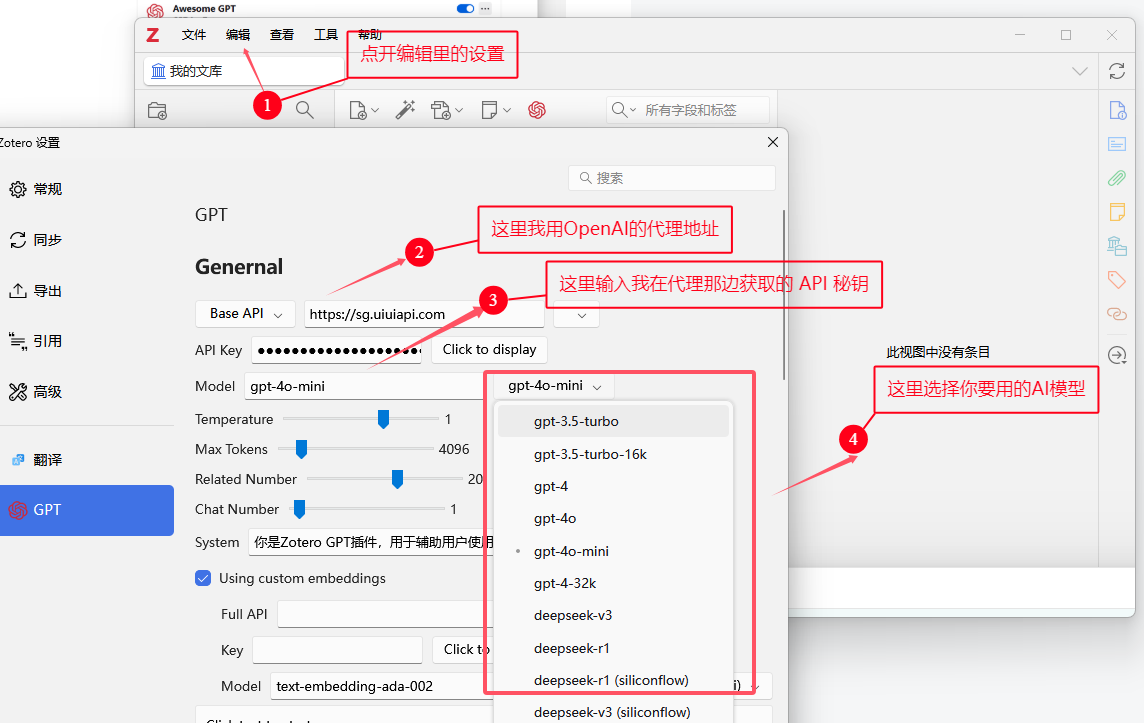Click the embeddings Key input field
The width and height of the screenshot is (1144, 723).
337,650
